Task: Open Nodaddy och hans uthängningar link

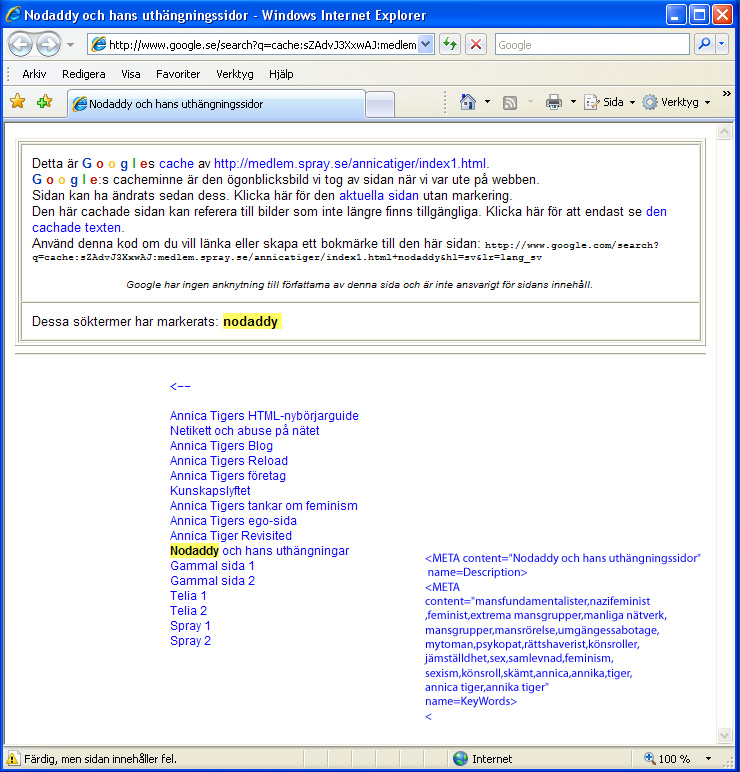Action: pos(259,551)
